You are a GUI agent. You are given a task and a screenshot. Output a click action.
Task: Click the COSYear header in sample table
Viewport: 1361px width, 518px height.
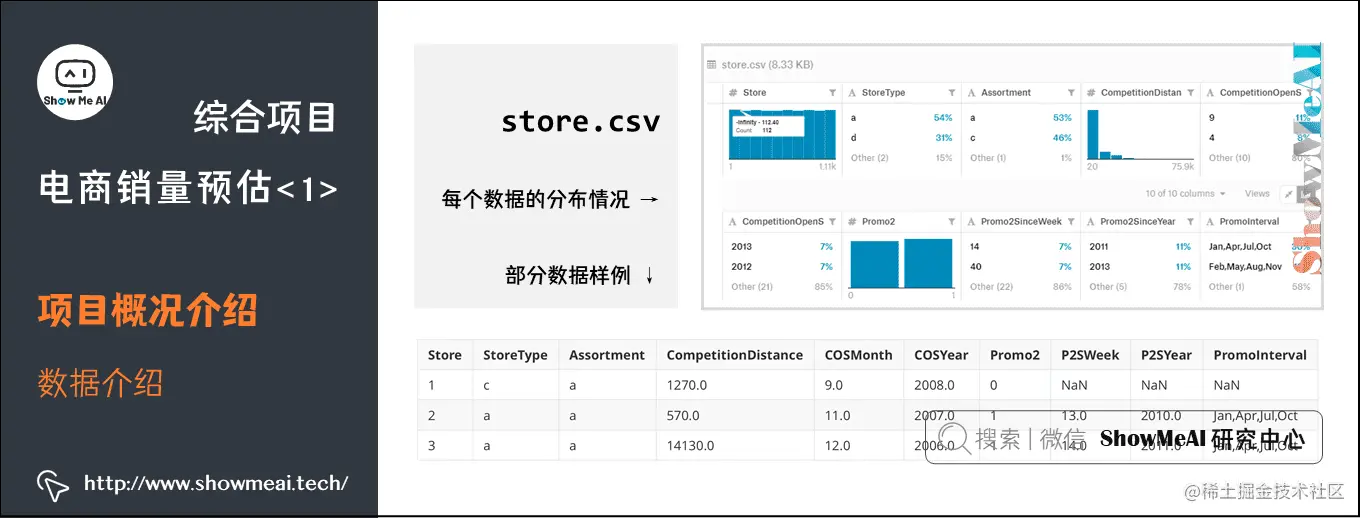pos(941,355)
